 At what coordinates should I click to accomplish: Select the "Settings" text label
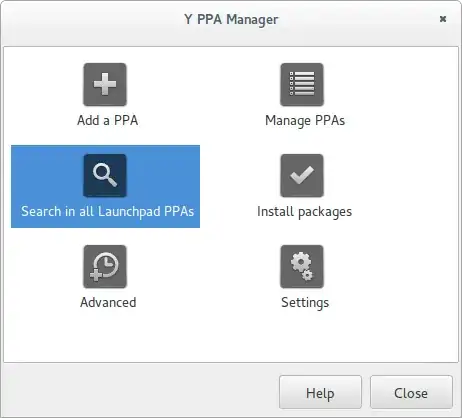pos(305,303)
